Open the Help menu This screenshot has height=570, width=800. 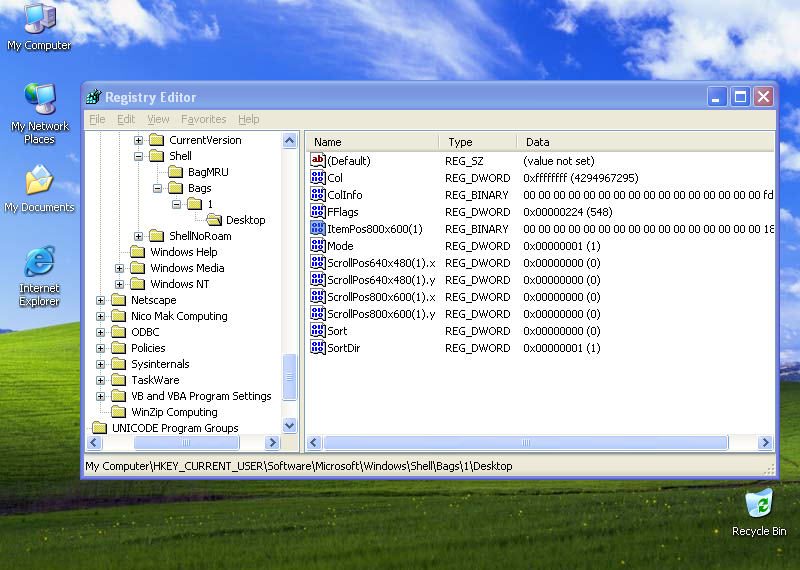248,119
